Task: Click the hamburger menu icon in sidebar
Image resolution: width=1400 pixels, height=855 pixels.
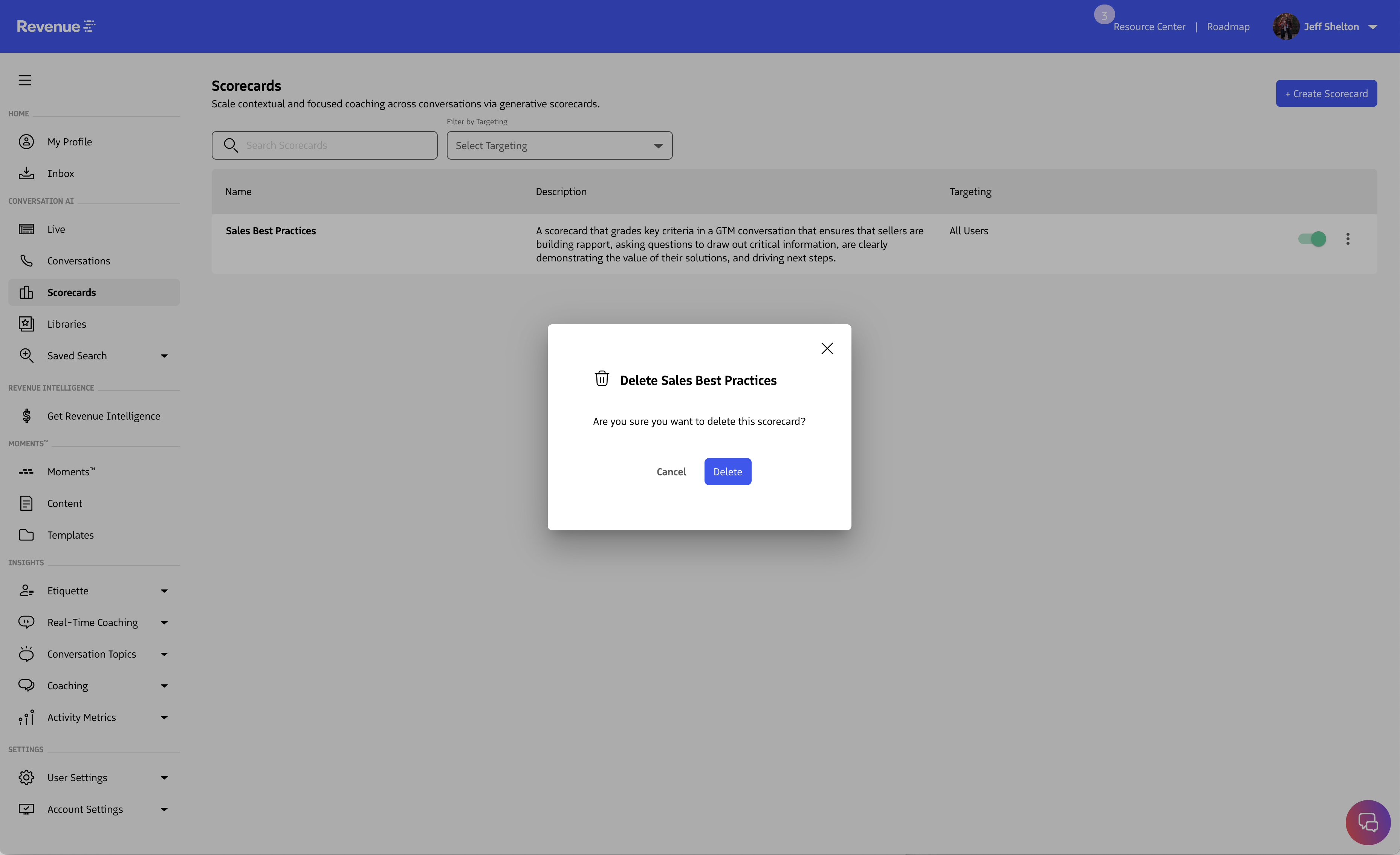Action: click(x=24, y=80)
